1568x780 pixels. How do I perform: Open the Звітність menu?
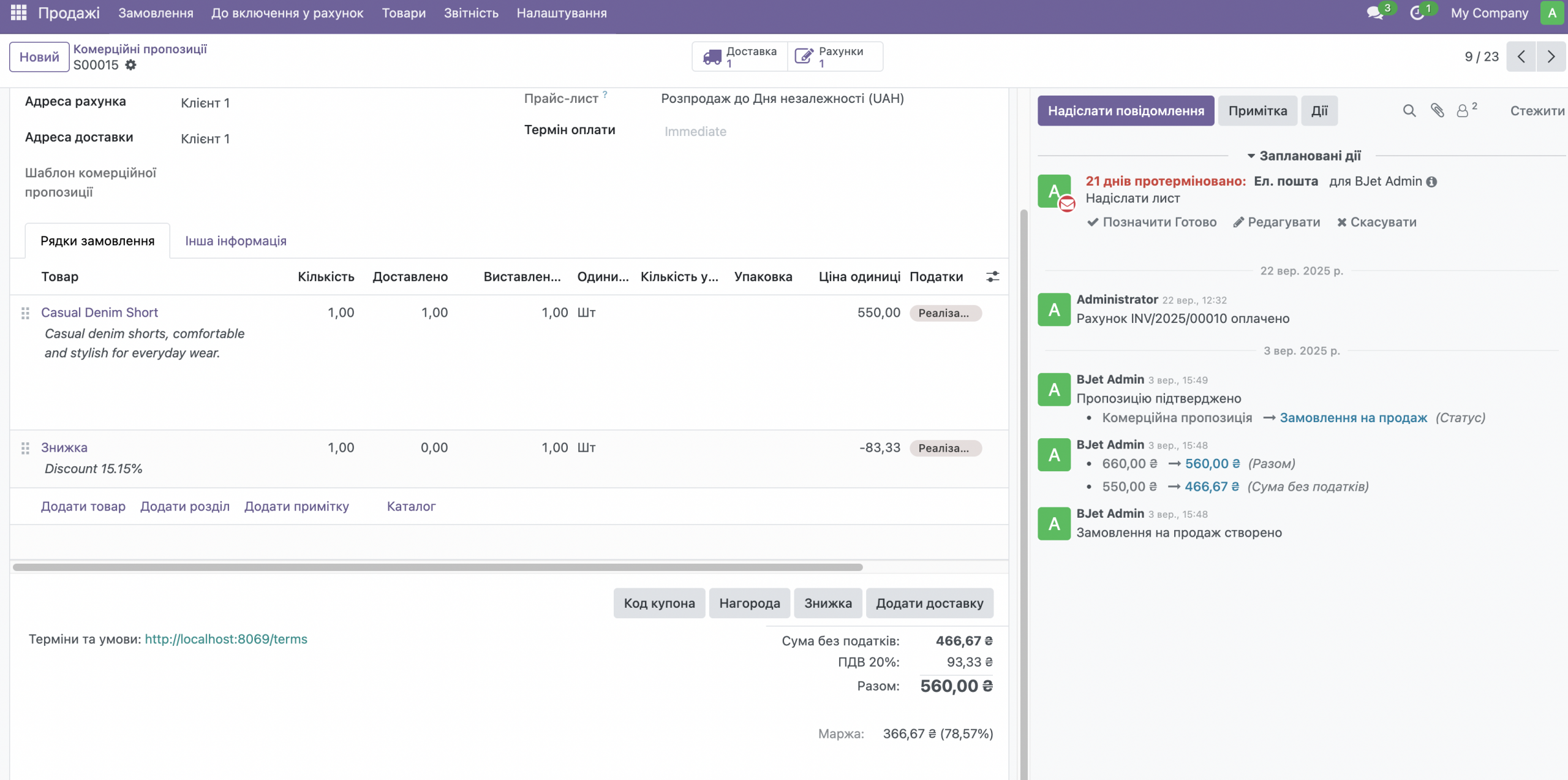click(x=470, y=13)
